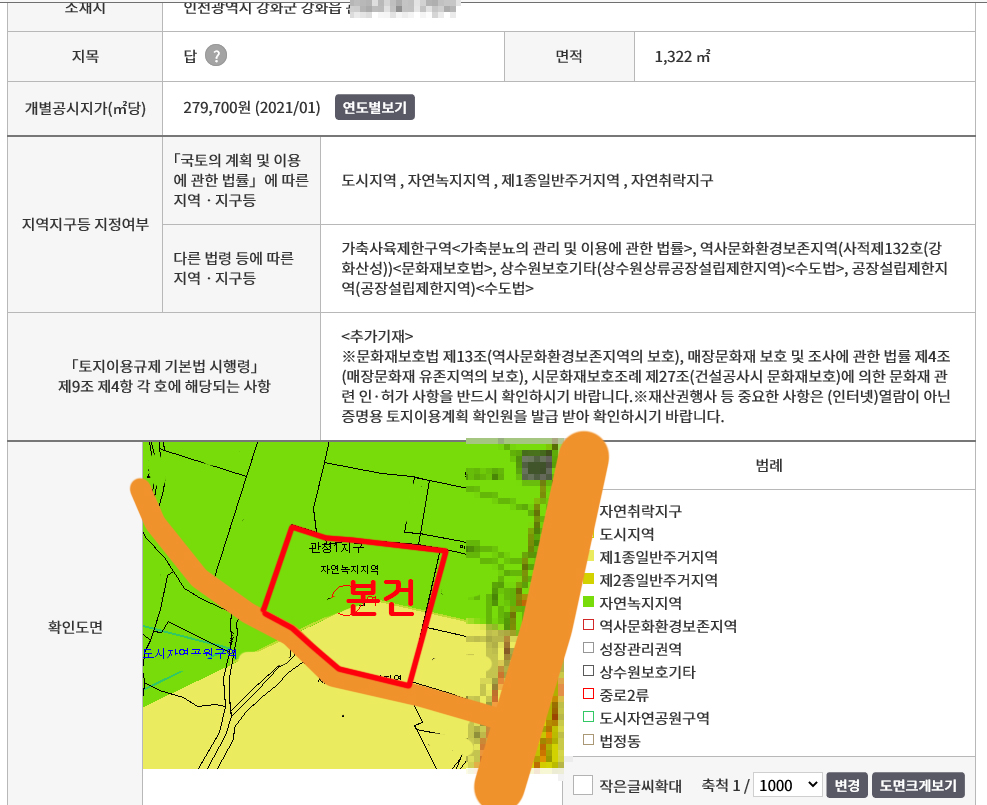Click the 상수원보호기타 legend box icon
Viewport: 987px width, 805px height.
click(590, 672)
